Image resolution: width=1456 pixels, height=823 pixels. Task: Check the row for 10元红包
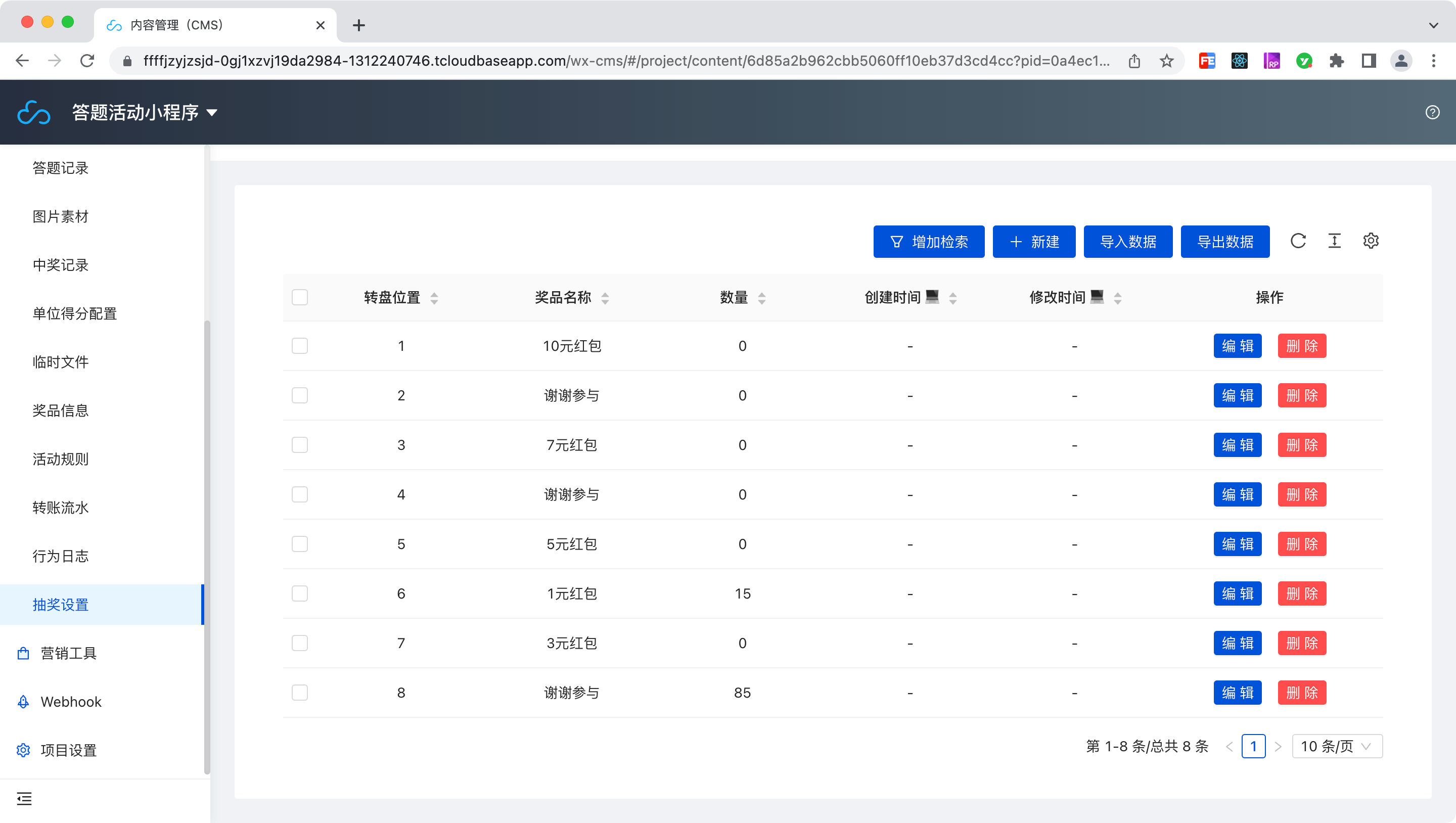(300, 346)
